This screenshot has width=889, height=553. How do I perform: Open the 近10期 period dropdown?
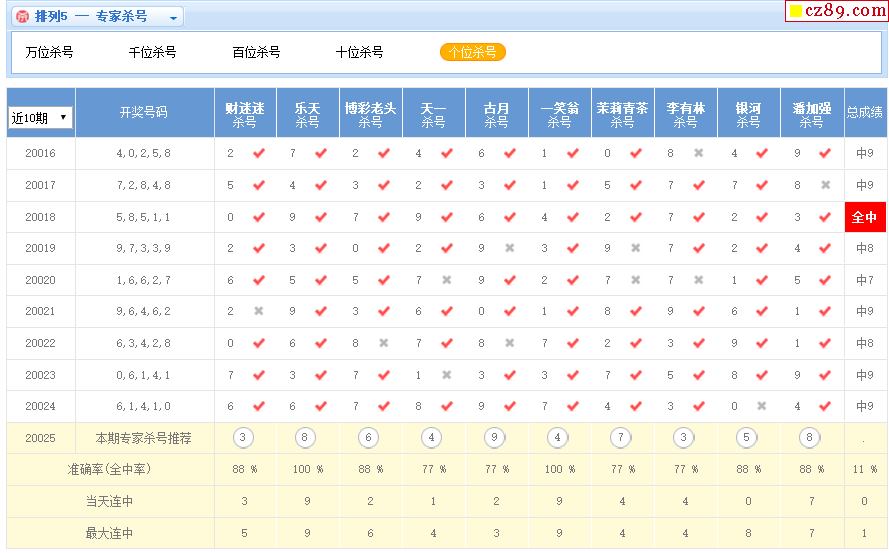40,118
